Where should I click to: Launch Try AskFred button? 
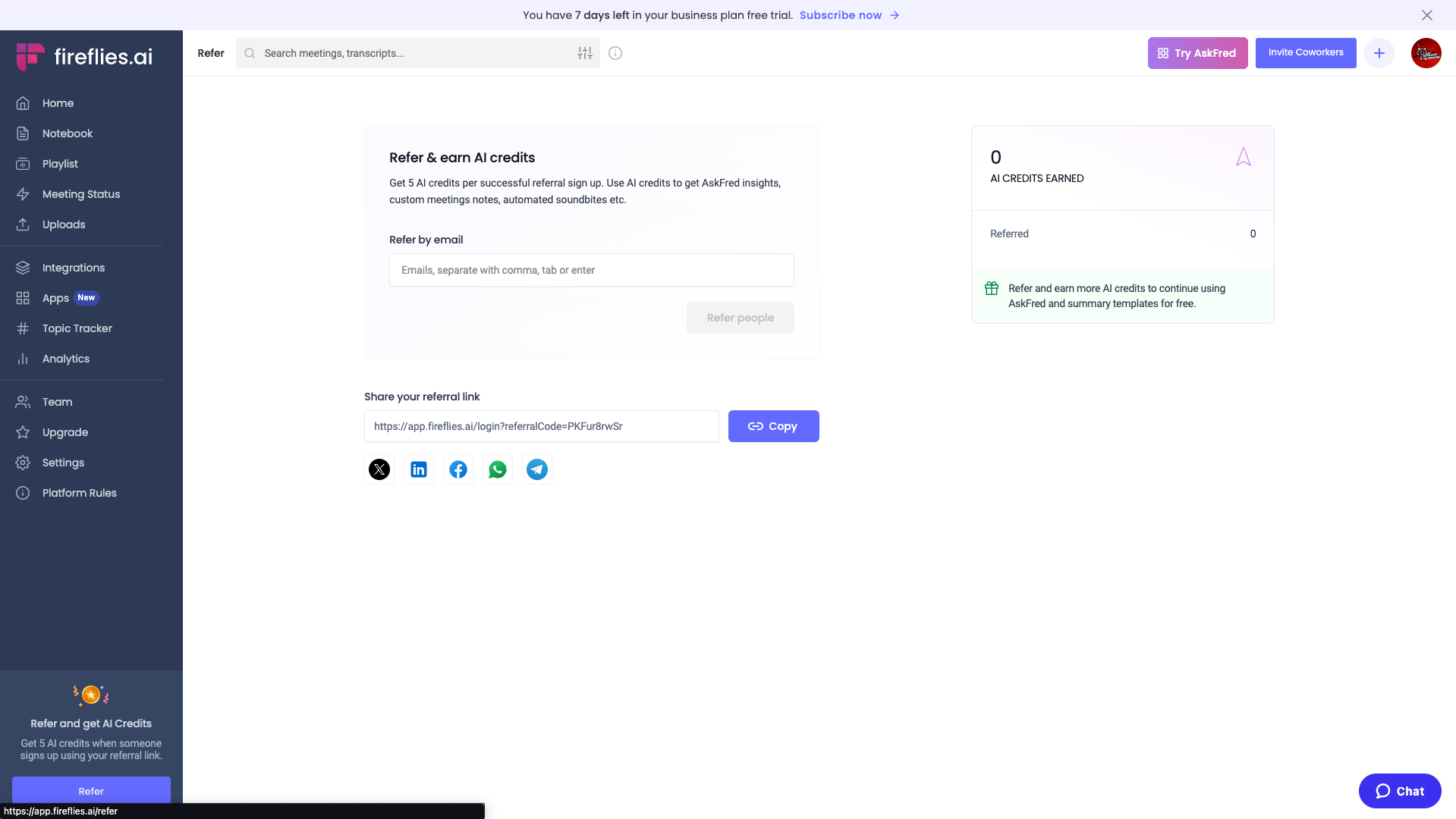click(x=1197, y=53)
